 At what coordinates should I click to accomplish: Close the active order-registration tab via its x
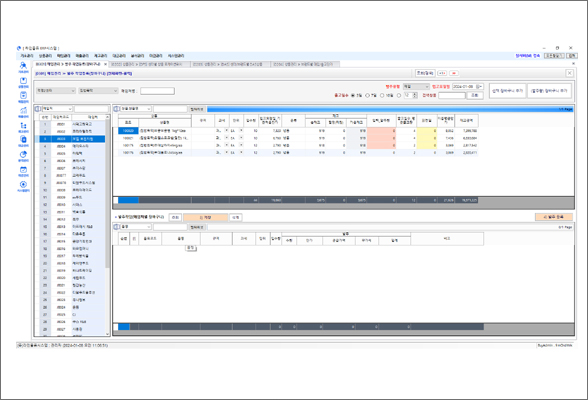coord(105,64)
